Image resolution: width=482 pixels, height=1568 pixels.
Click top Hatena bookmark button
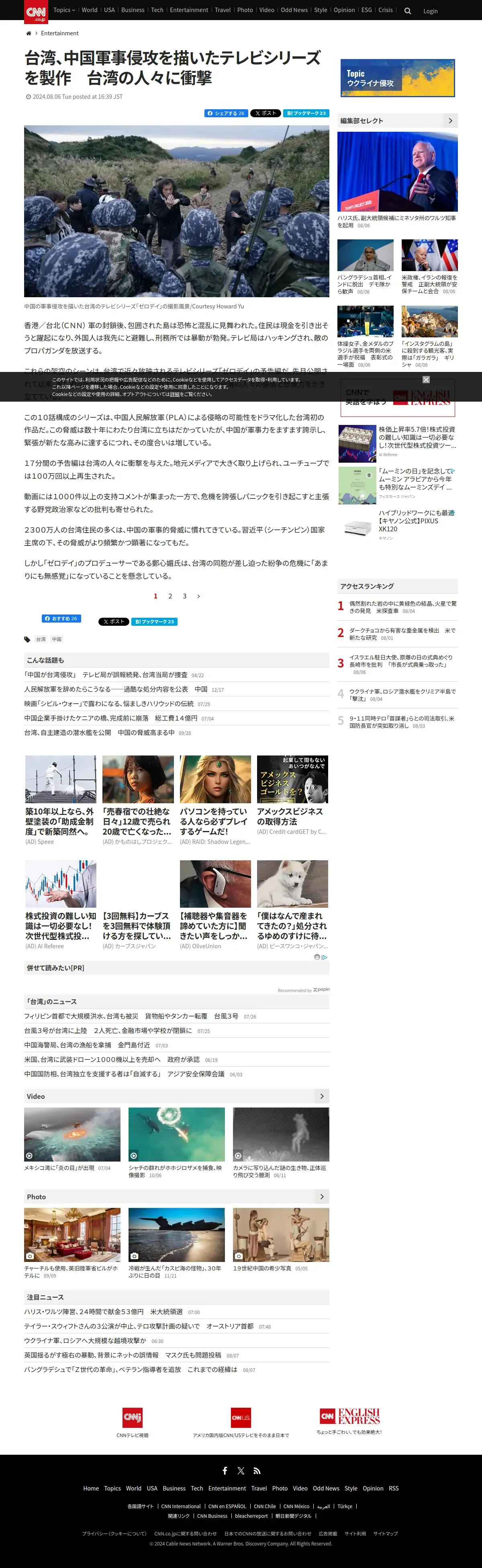pyautogui.click(x=306, y=113)
